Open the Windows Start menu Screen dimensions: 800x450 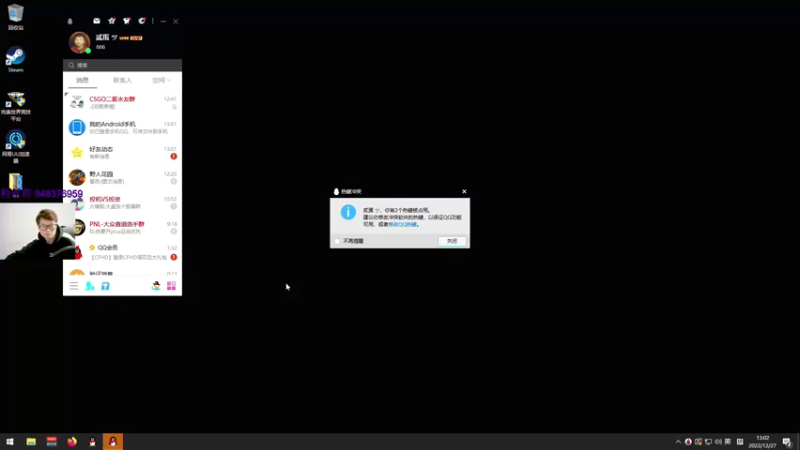tap(10, 441)
